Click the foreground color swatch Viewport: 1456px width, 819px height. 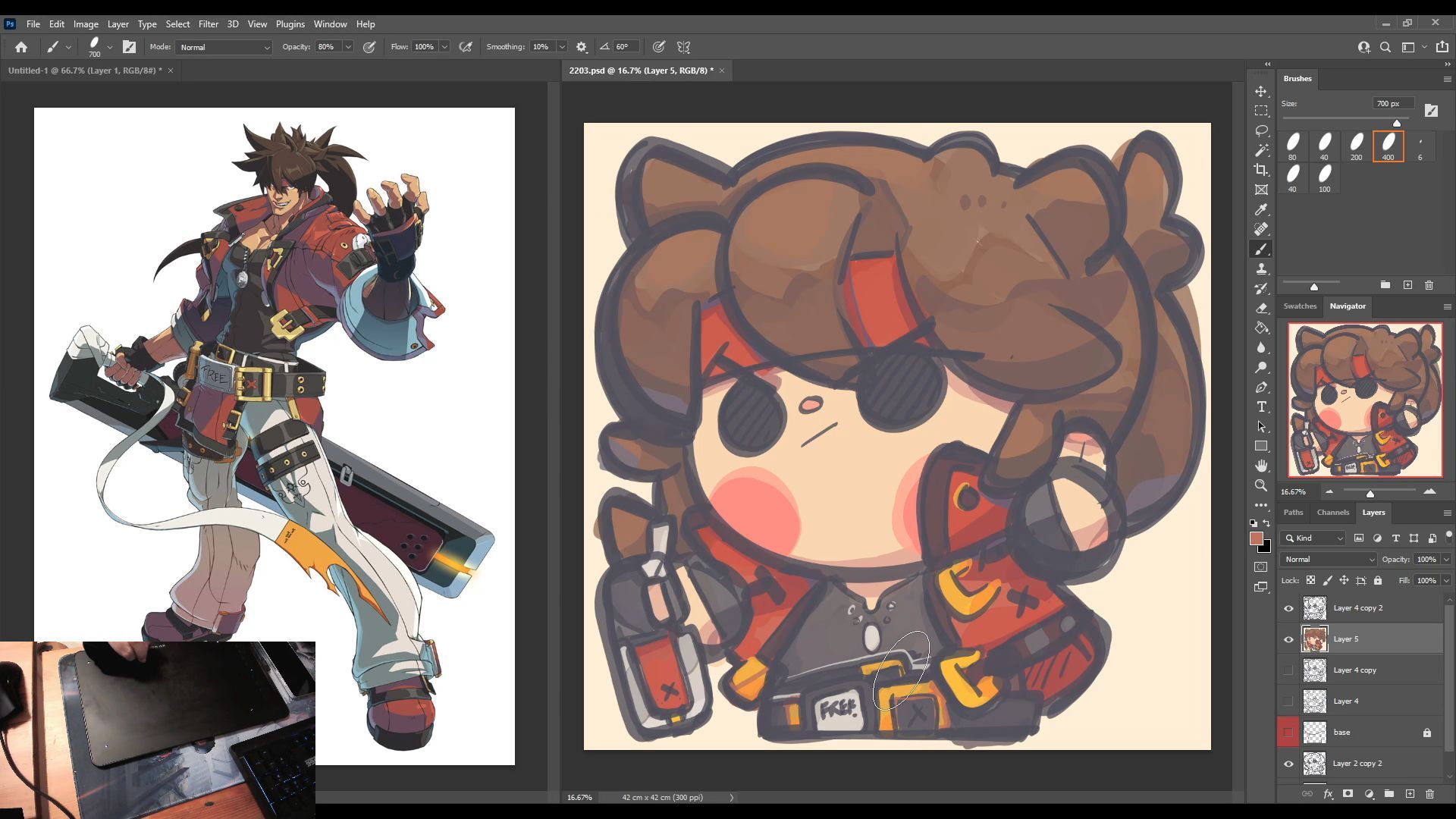tap(1257, 538)
